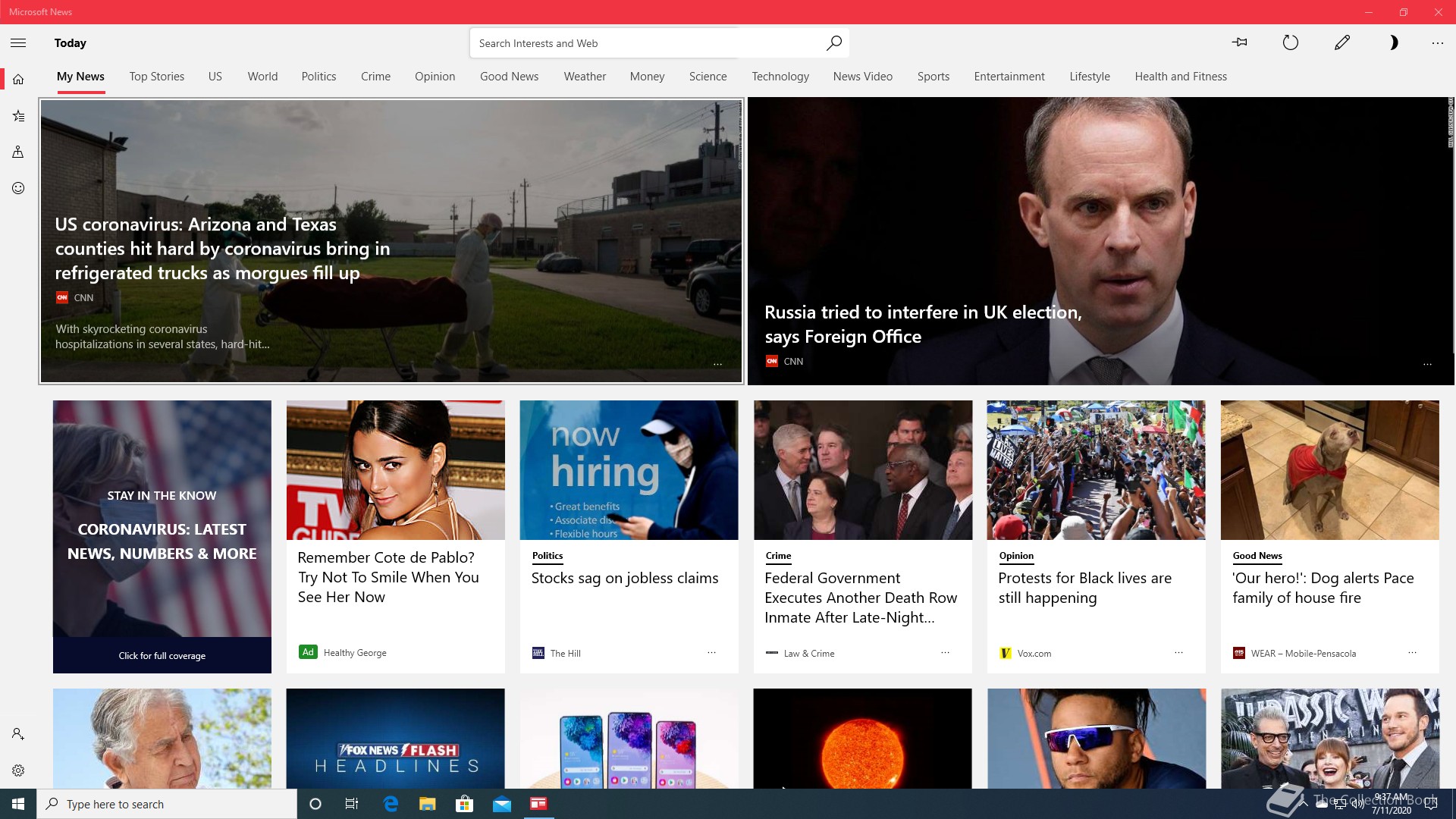Go to the Opinion tab
This screenshot has width=1456, height=819.
(435, 77)
